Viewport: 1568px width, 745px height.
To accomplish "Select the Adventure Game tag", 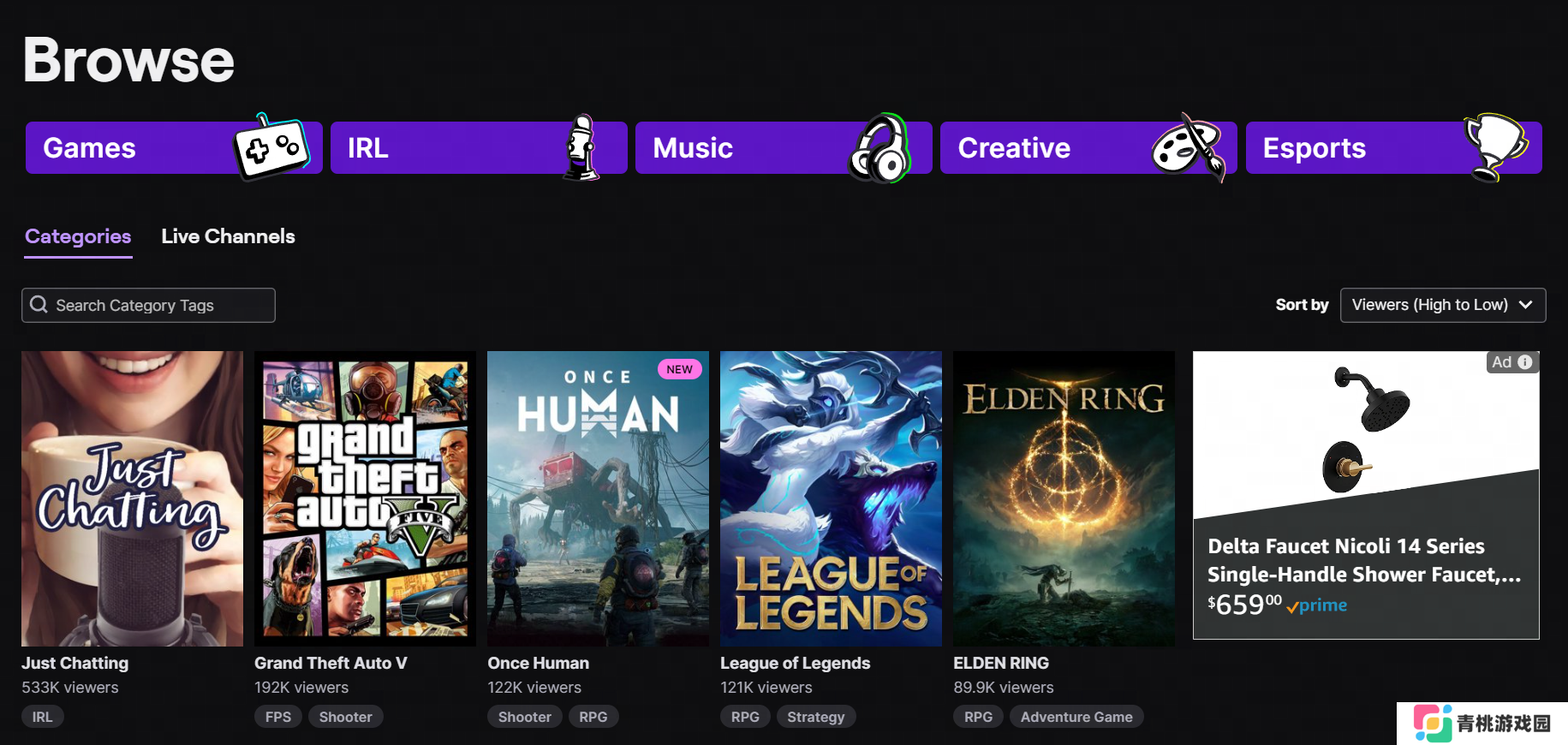I will coord(1076,717).
